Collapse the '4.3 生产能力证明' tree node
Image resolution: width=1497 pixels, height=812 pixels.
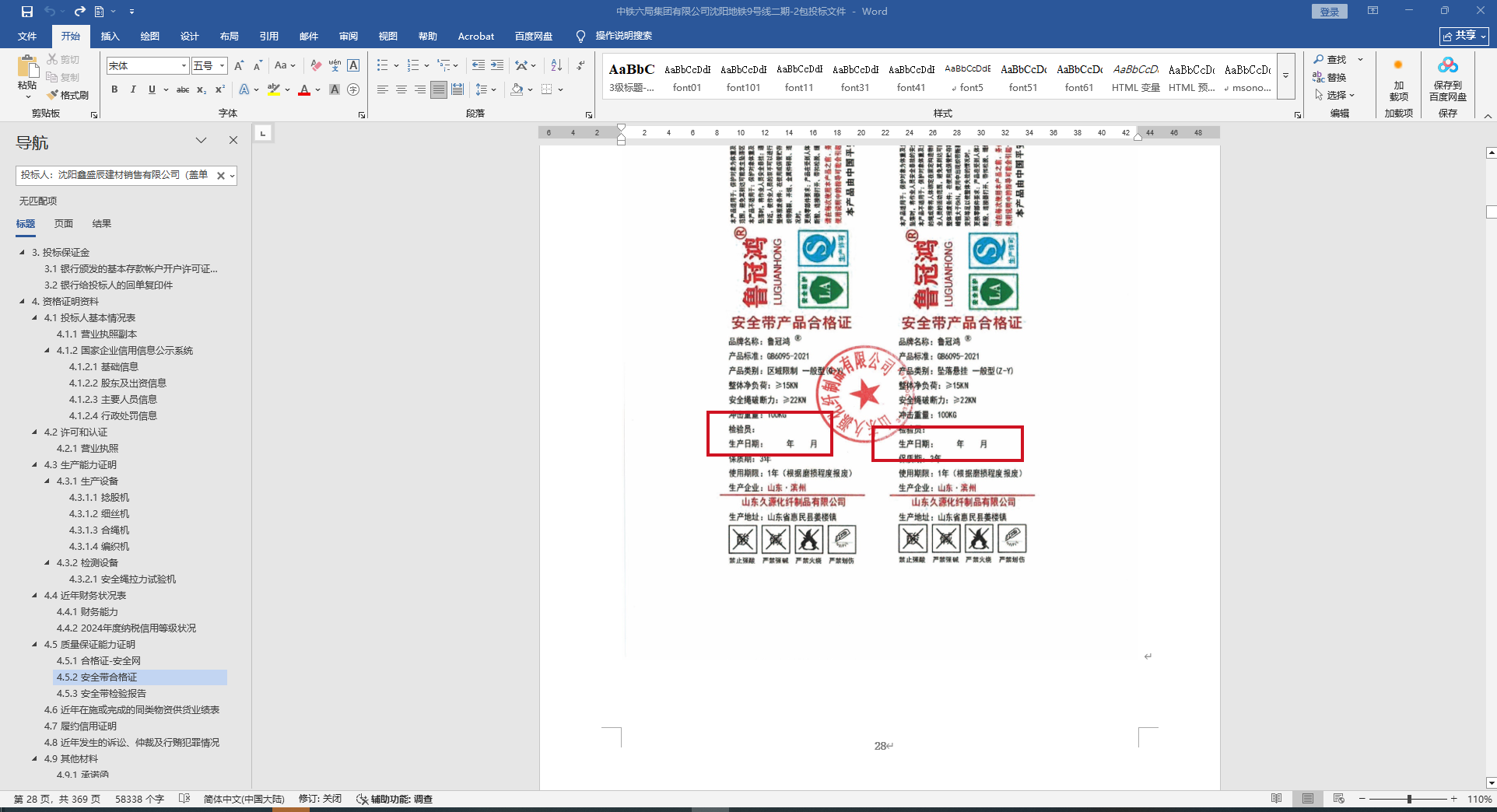pyautogui.click(x=35, y=464)
